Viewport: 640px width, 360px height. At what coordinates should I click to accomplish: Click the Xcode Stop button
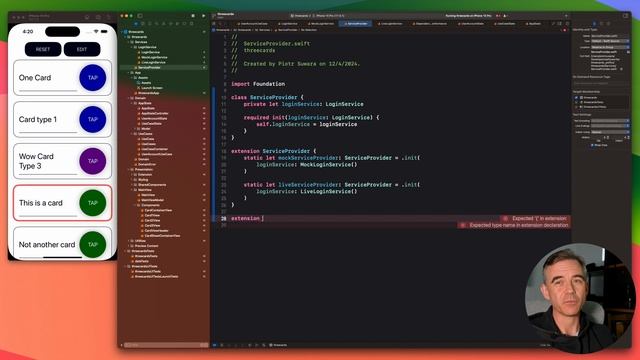click(193, 16)
